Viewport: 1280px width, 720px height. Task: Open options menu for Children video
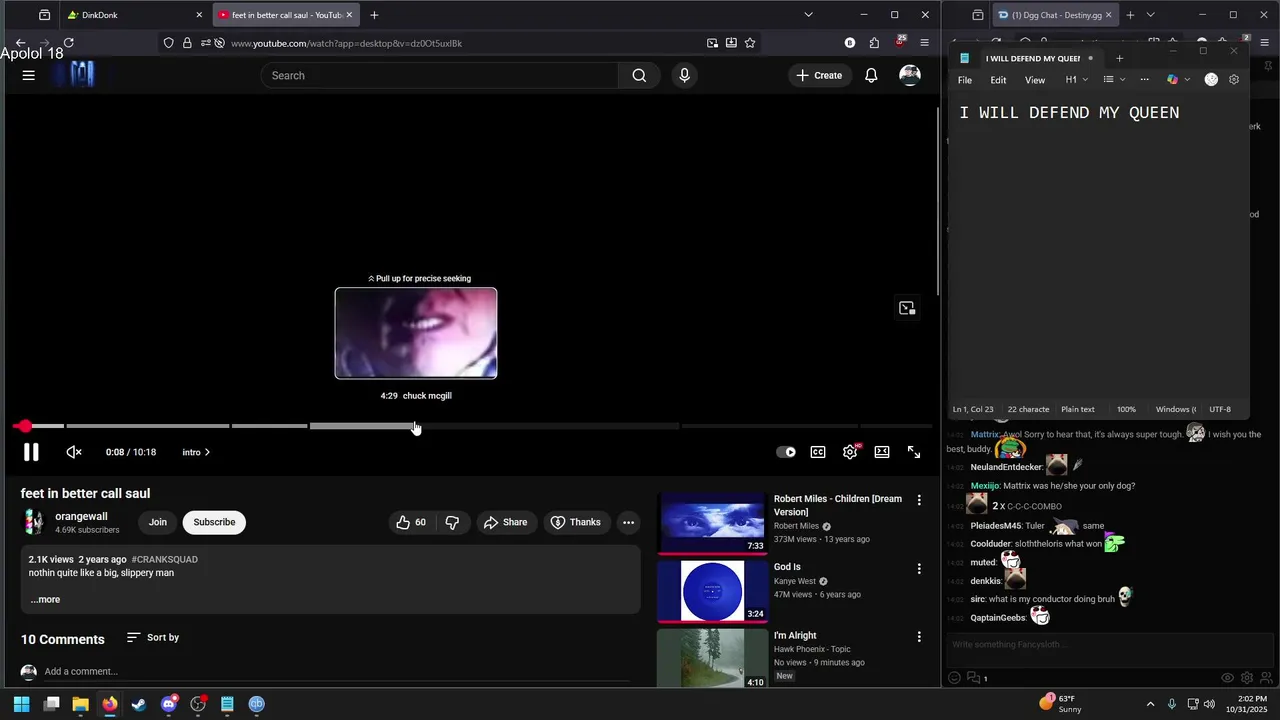tap(919, 500)
